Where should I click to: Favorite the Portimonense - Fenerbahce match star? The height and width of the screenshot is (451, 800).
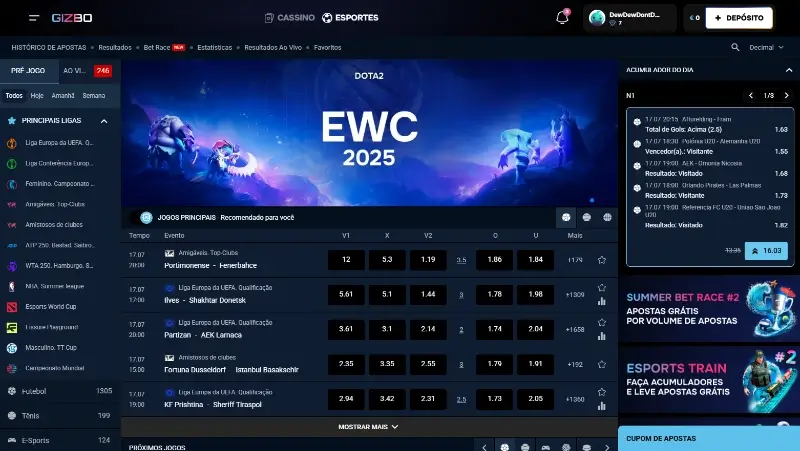tap(602, 260)
